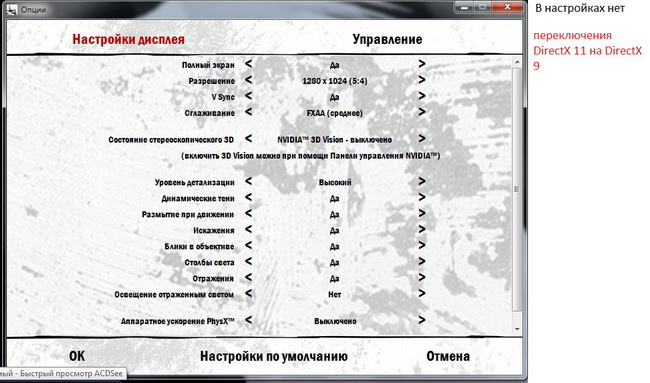Confirm settings with OK button
This screenshot has height=383, width=650.
(x=77, y=356)
